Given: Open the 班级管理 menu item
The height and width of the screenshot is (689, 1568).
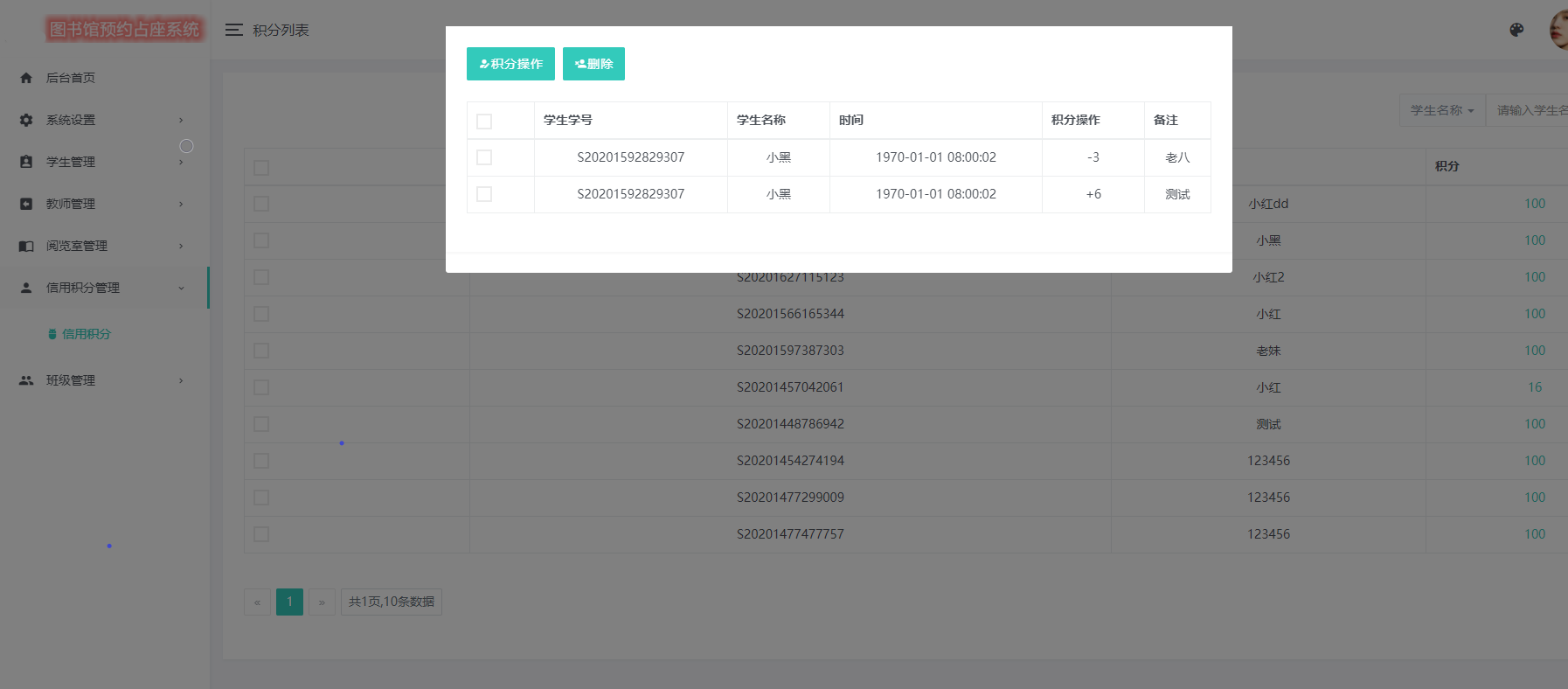Looking at the screenshot, I should [105, 380].
